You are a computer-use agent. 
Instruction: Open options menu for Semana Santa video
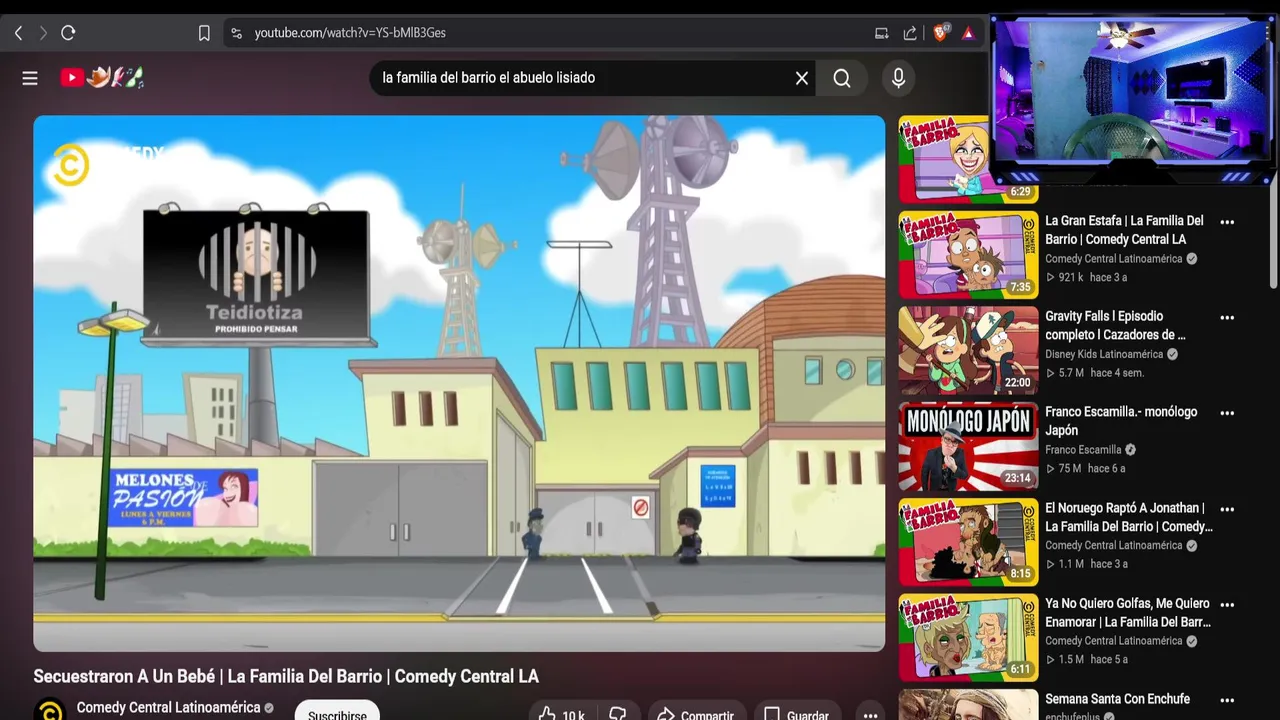[1227, 700]
